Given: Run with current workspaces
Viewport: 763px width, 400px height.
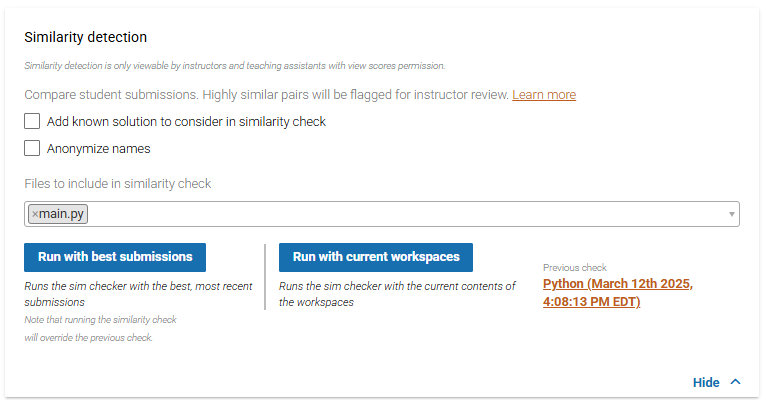Looking at the screenshot, I should pos(376,257).
